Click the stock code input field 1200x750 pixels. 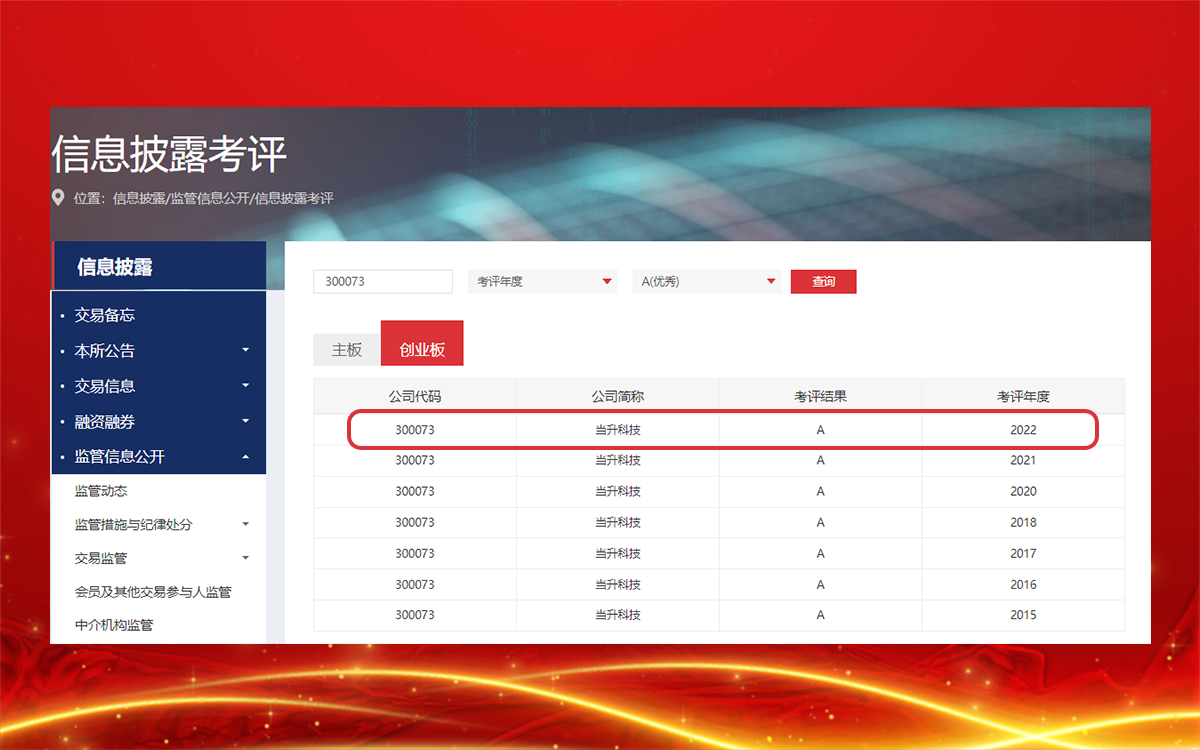(382, 281)
